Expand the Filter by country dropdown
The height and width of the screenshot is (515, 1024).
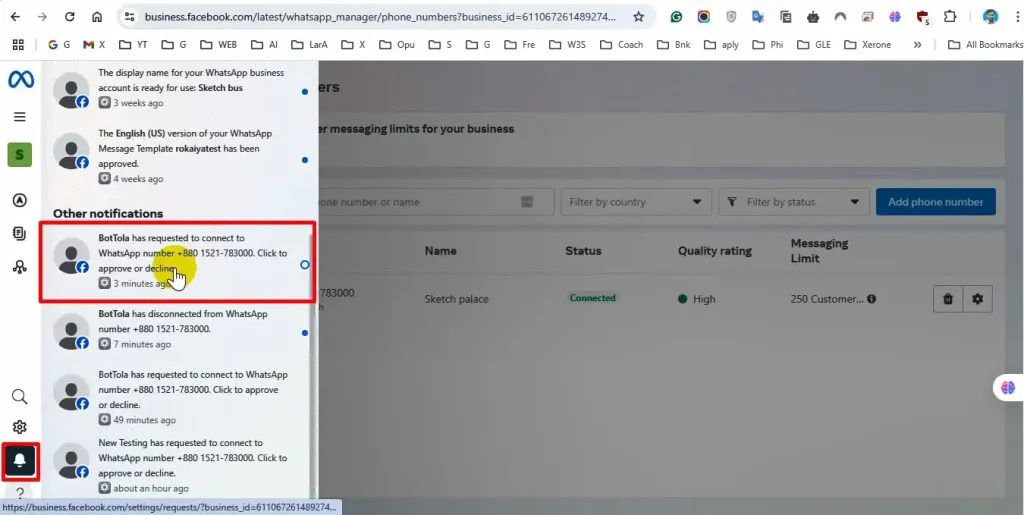[635, 202]
